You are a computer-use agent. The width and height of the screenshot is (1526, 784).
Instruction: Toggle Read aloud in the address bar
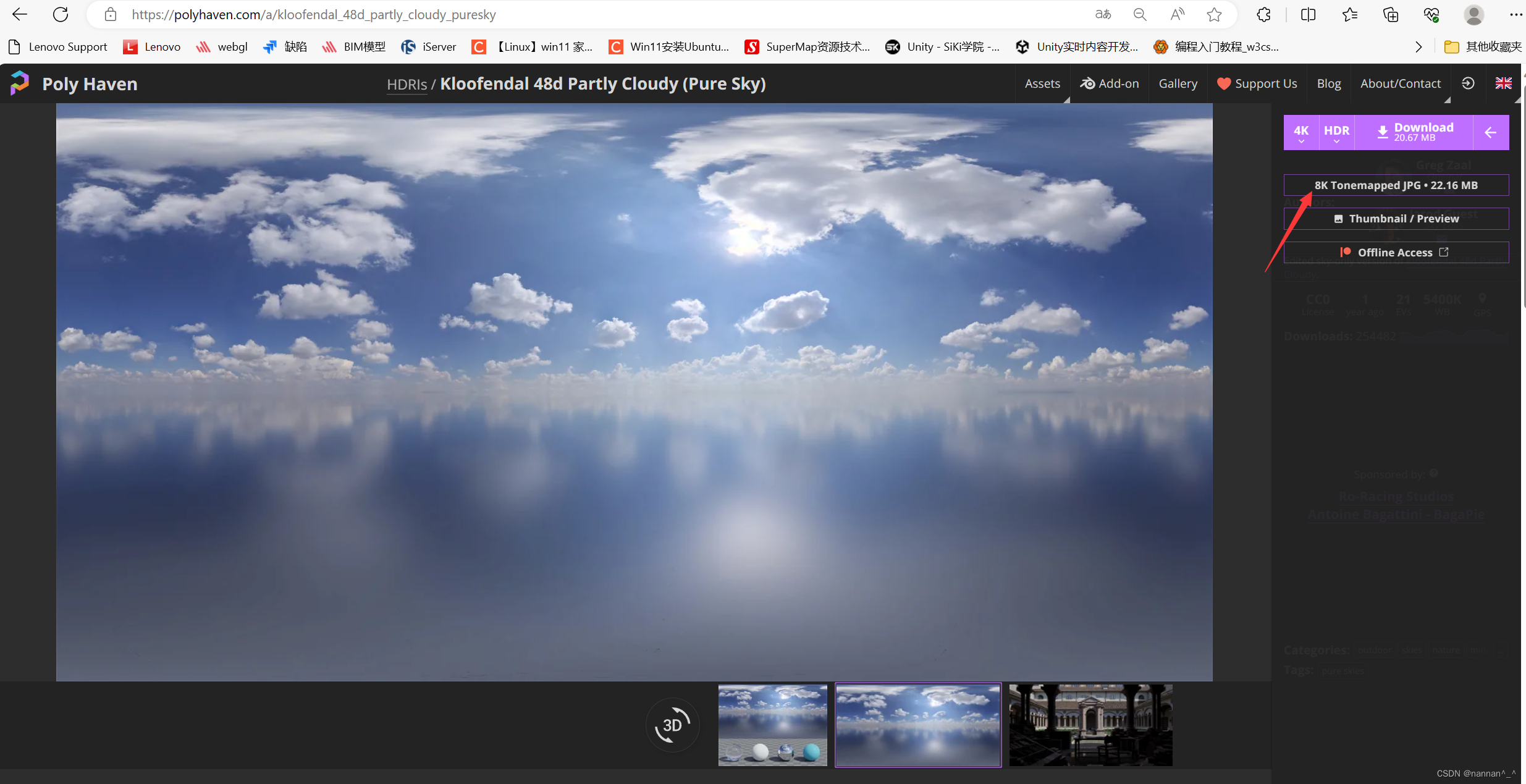[x=1177, y=14]
